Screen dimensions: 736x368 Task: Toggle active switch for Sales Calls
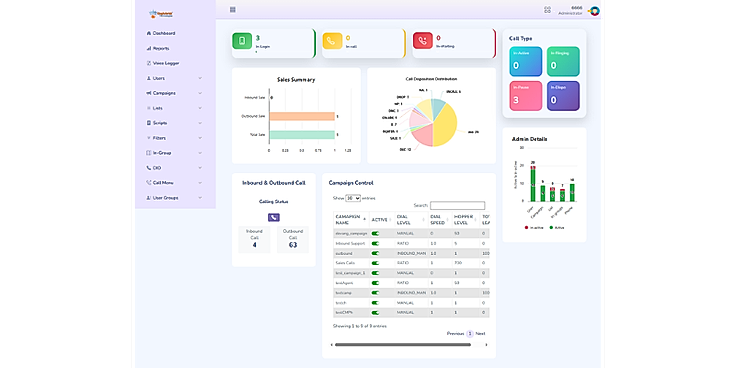376,263
